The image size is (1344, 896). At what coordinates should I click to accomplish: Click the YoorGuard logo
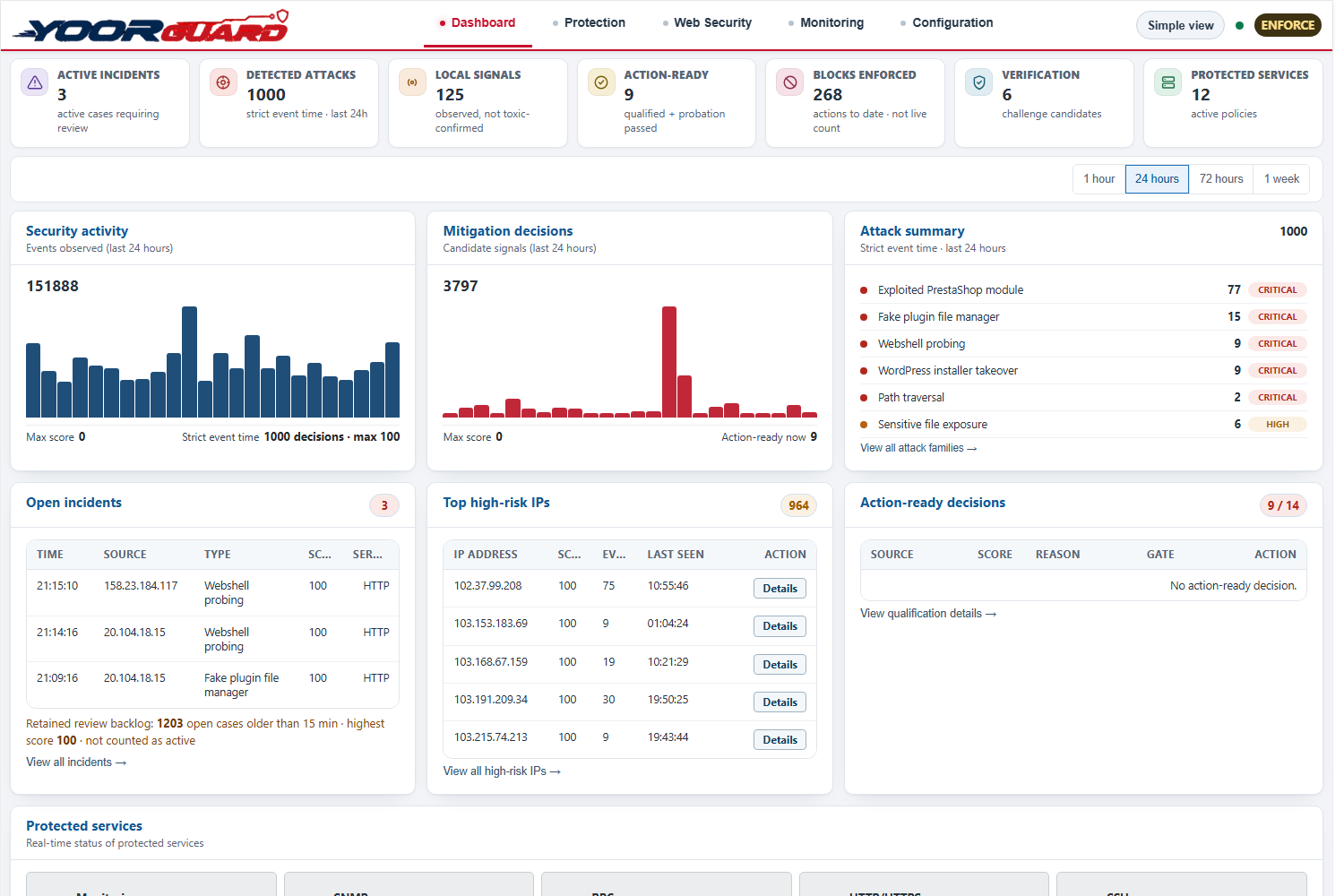click(151, 26)
